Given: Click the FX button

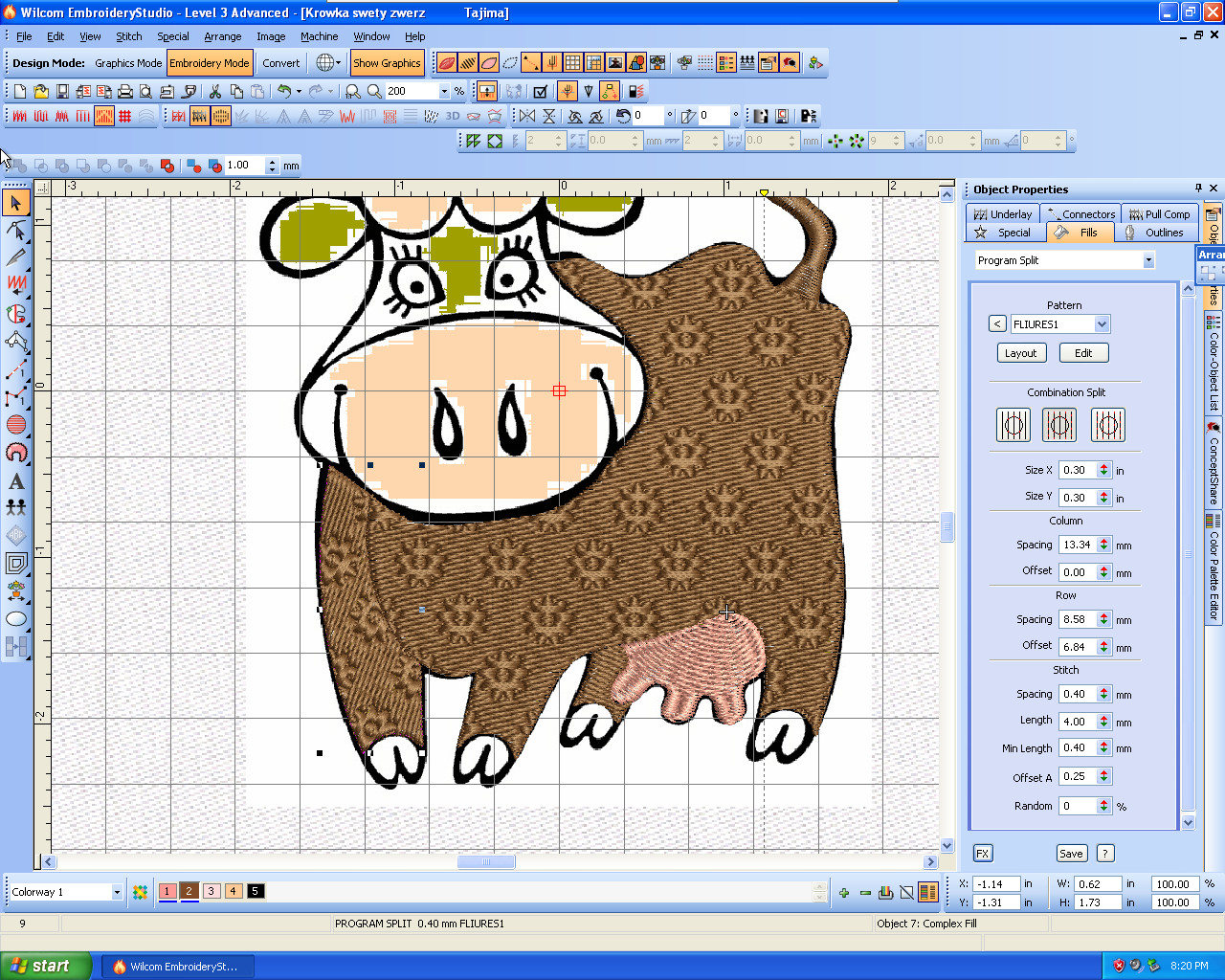Looking at the screenshot, I should [x=983, y=854].
